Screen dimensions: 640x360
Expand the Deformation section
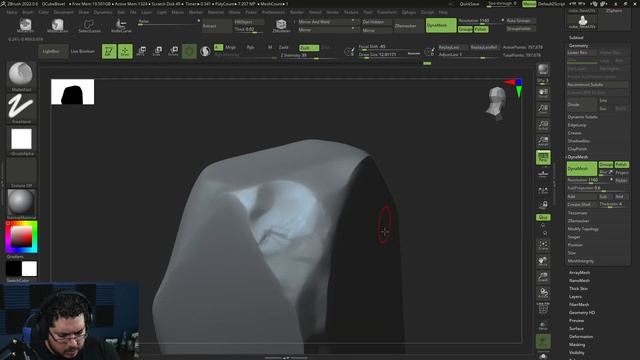(x=580, y=337)
